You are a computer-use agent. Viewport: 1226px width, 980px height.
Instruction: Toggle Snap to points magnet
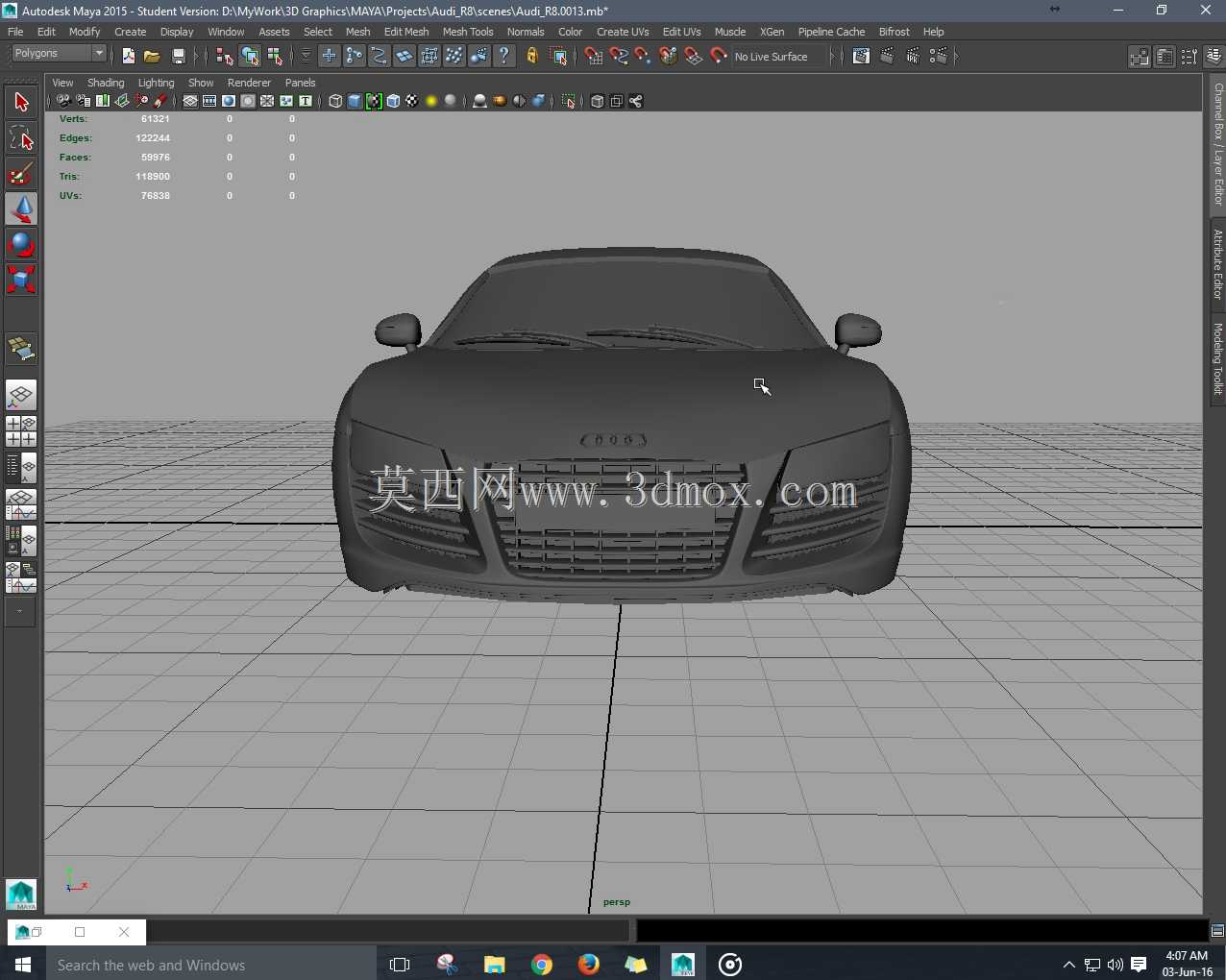point(643,57)
